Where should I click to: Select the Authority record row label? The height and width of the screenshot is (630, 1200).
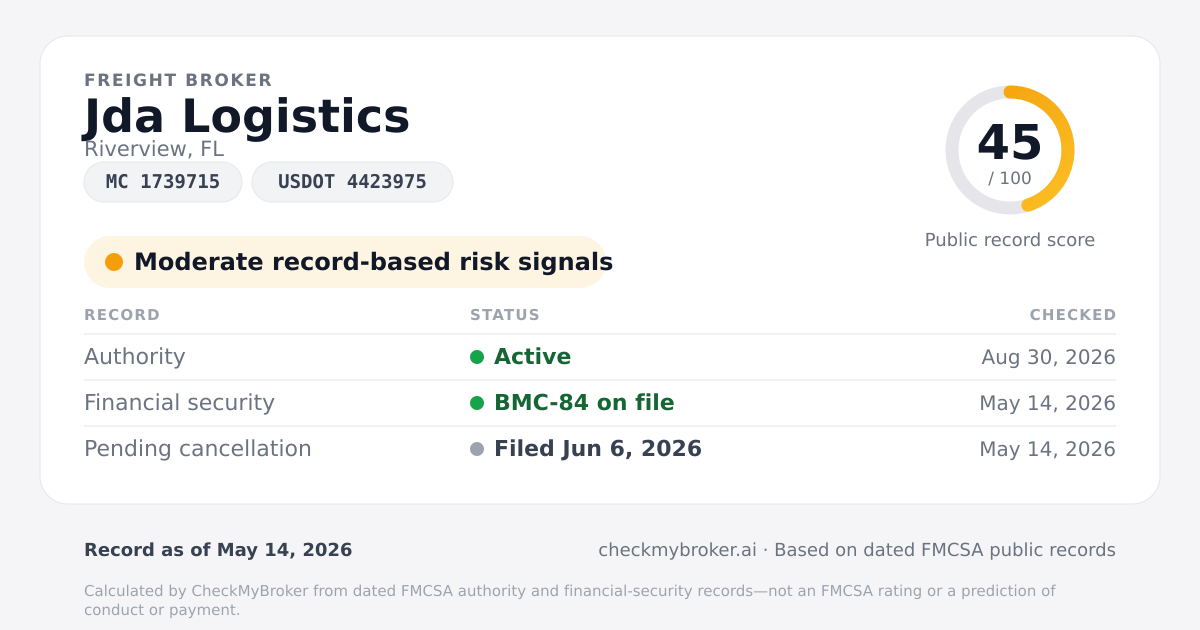pyautogui.click(x=135, y=357)
